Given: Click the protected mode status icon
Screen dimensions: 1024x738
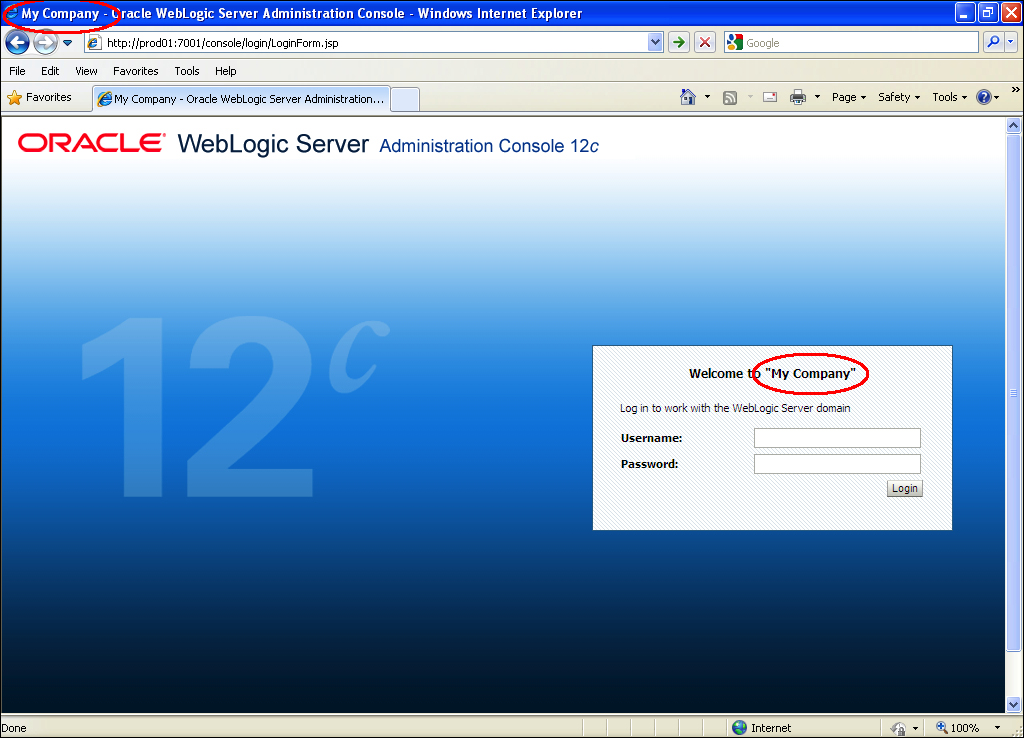Looking at the screenshot, I should click(899, 728).
